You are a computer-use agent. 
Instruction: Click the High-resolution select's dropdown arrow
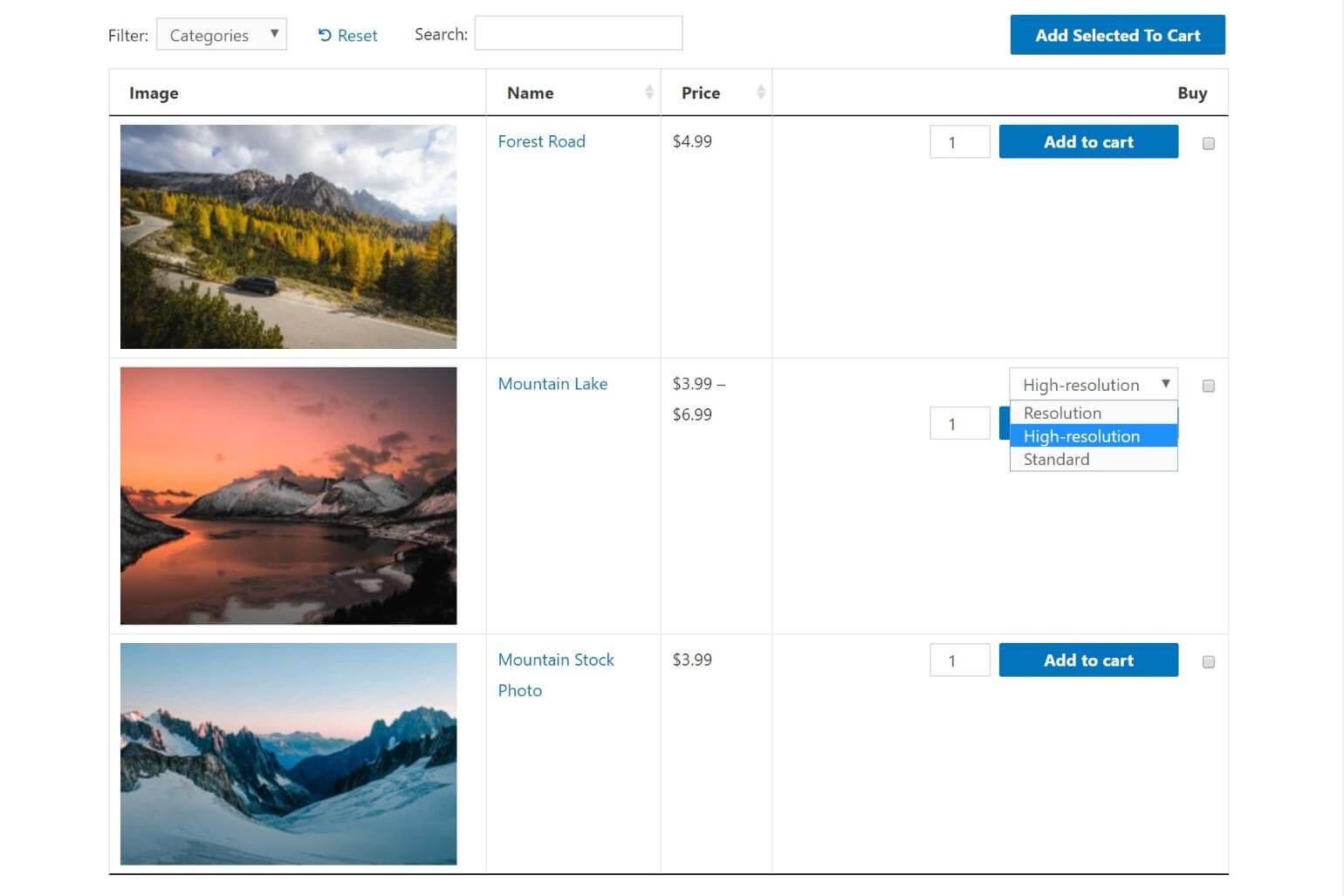[x=1166, y=384]
